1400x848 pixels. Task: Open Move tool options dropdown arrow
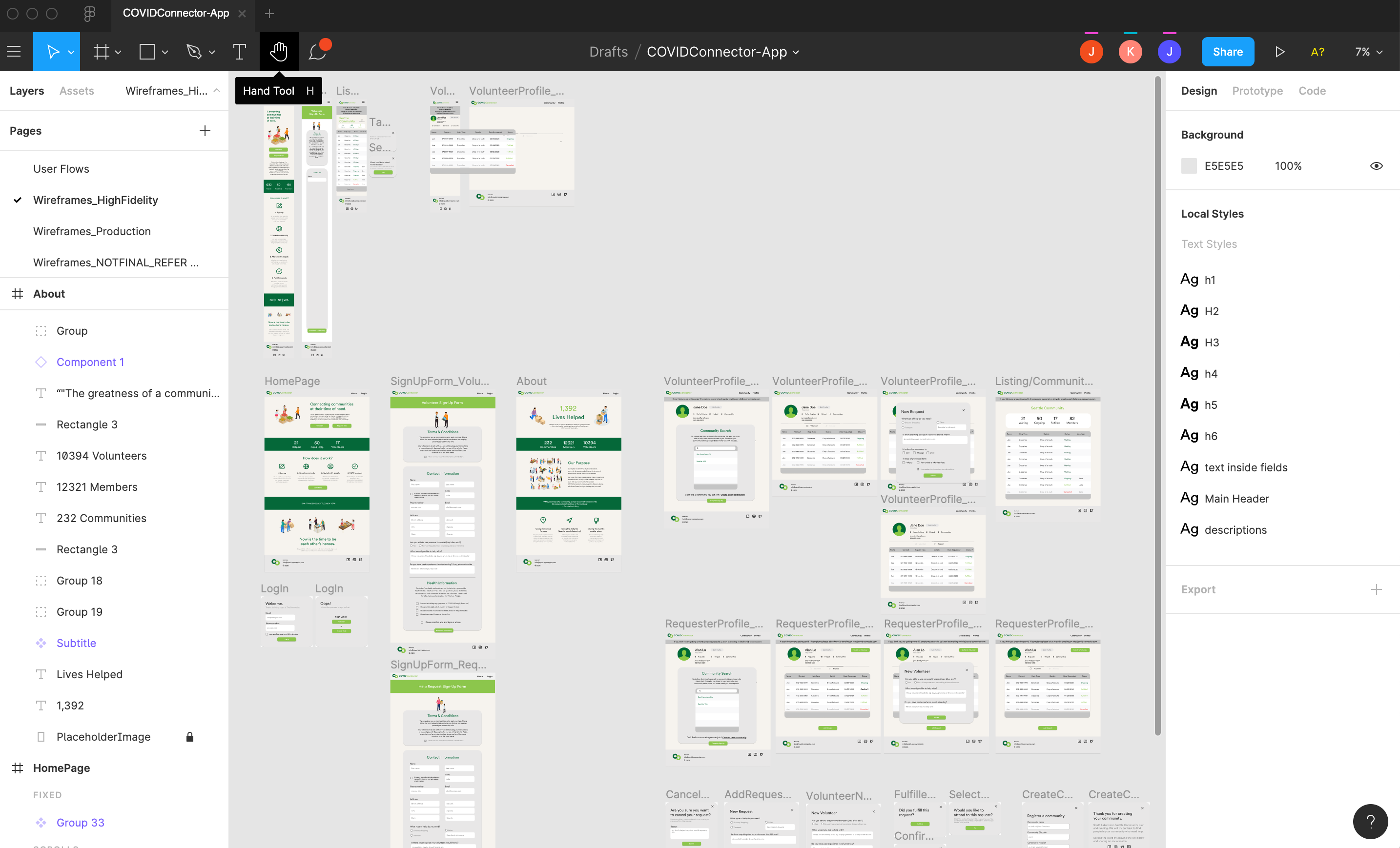71,52
